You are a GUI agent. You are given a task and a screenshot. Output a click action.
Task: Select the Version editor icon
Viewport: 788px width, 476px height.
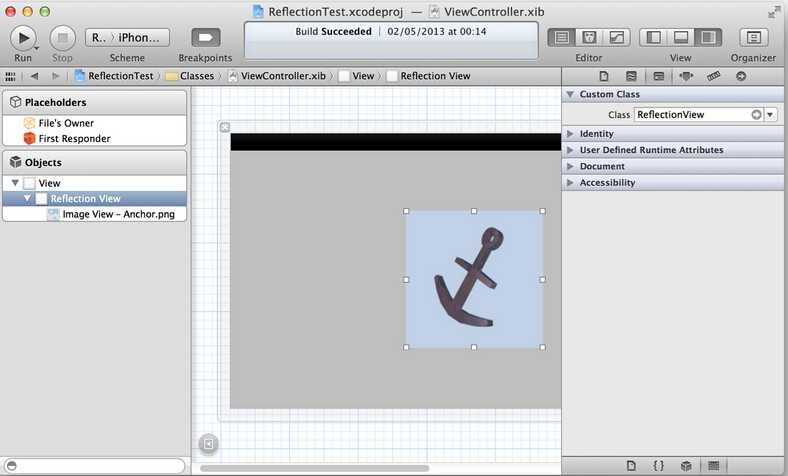point(616,38)
